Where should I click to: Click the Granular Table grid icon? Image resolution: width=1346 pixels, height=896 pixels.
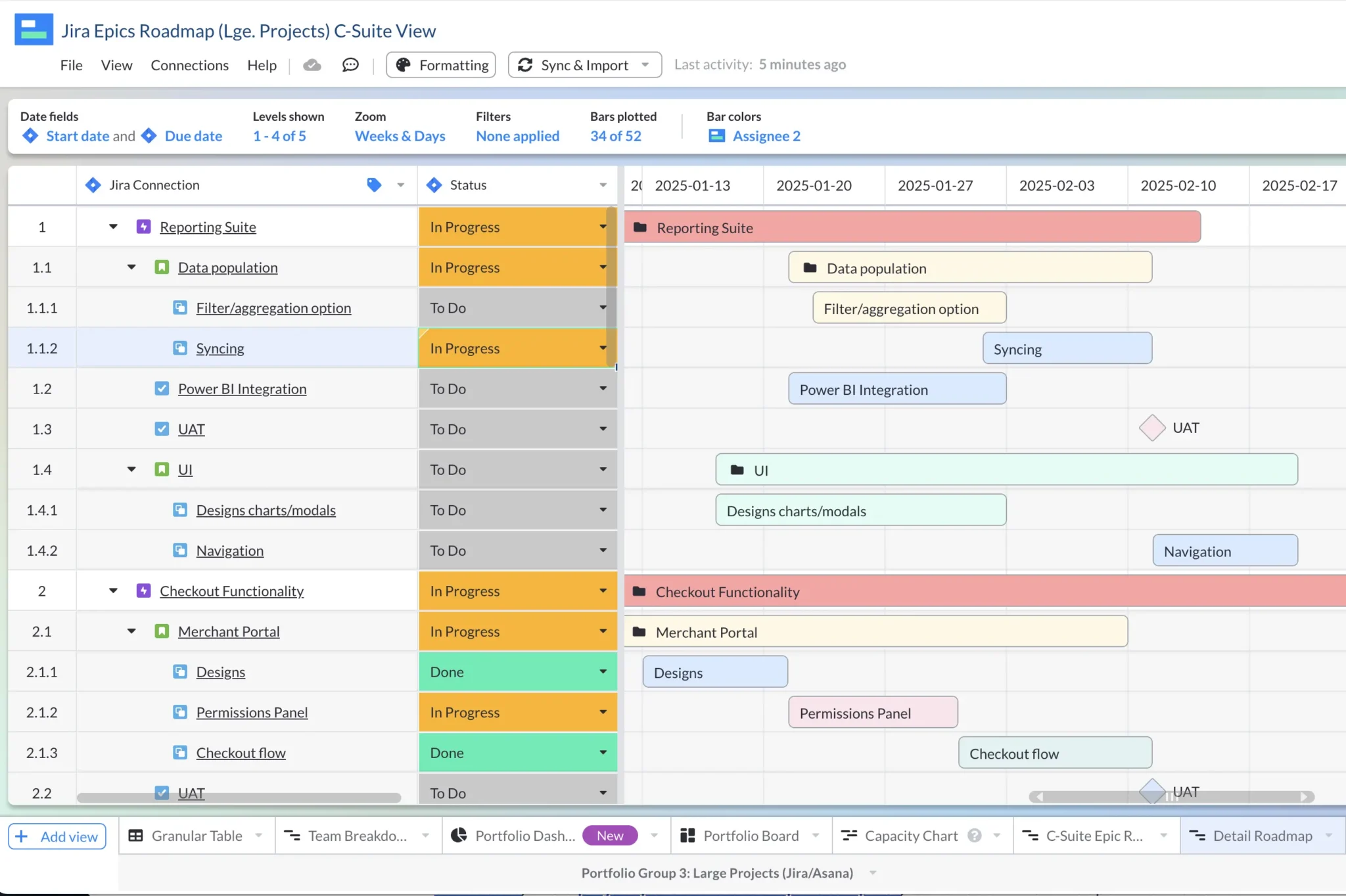click(135, 836)
